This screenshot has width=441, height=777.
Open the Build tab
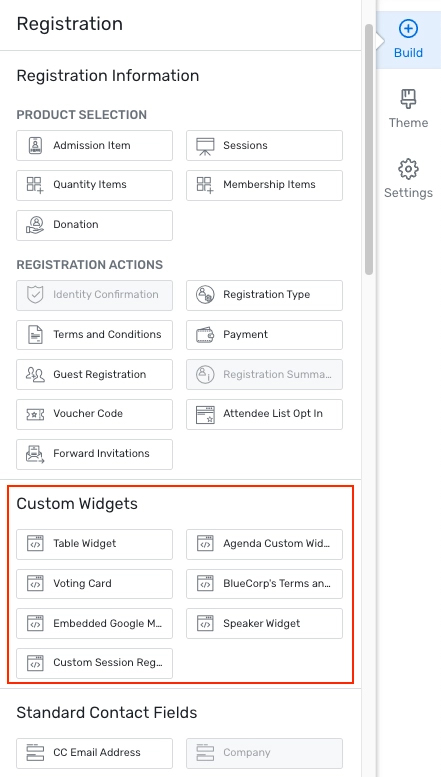click(408, 40)
